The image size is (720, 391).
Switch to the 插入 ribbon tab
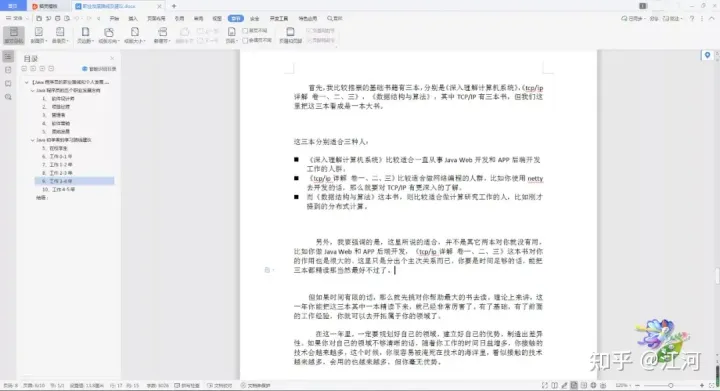pyautogui.click(x=133, y=18)
